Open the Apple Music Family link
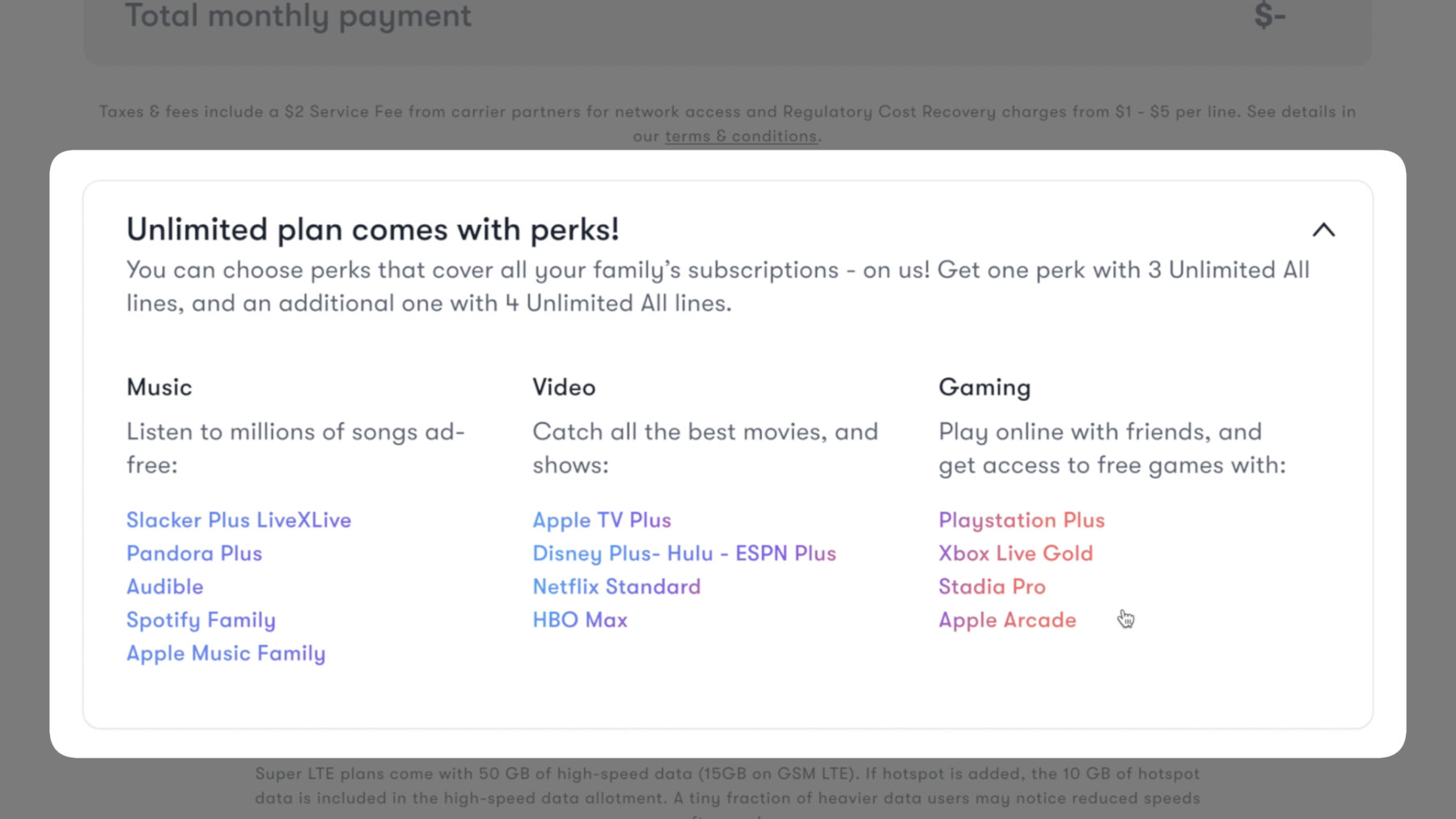Image resolution: width=1456 pixels, height=819 pixels. pyautogui.click(x=226, y=654)
